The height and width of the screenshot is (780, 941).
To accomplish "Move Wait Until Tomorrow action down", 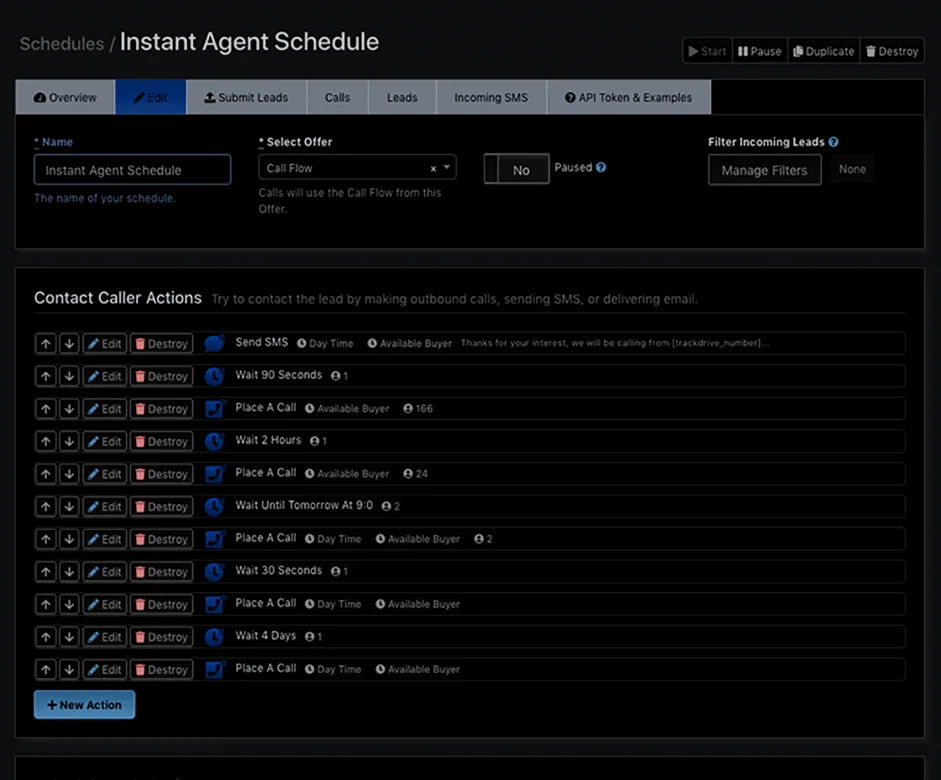I will 69,506.
